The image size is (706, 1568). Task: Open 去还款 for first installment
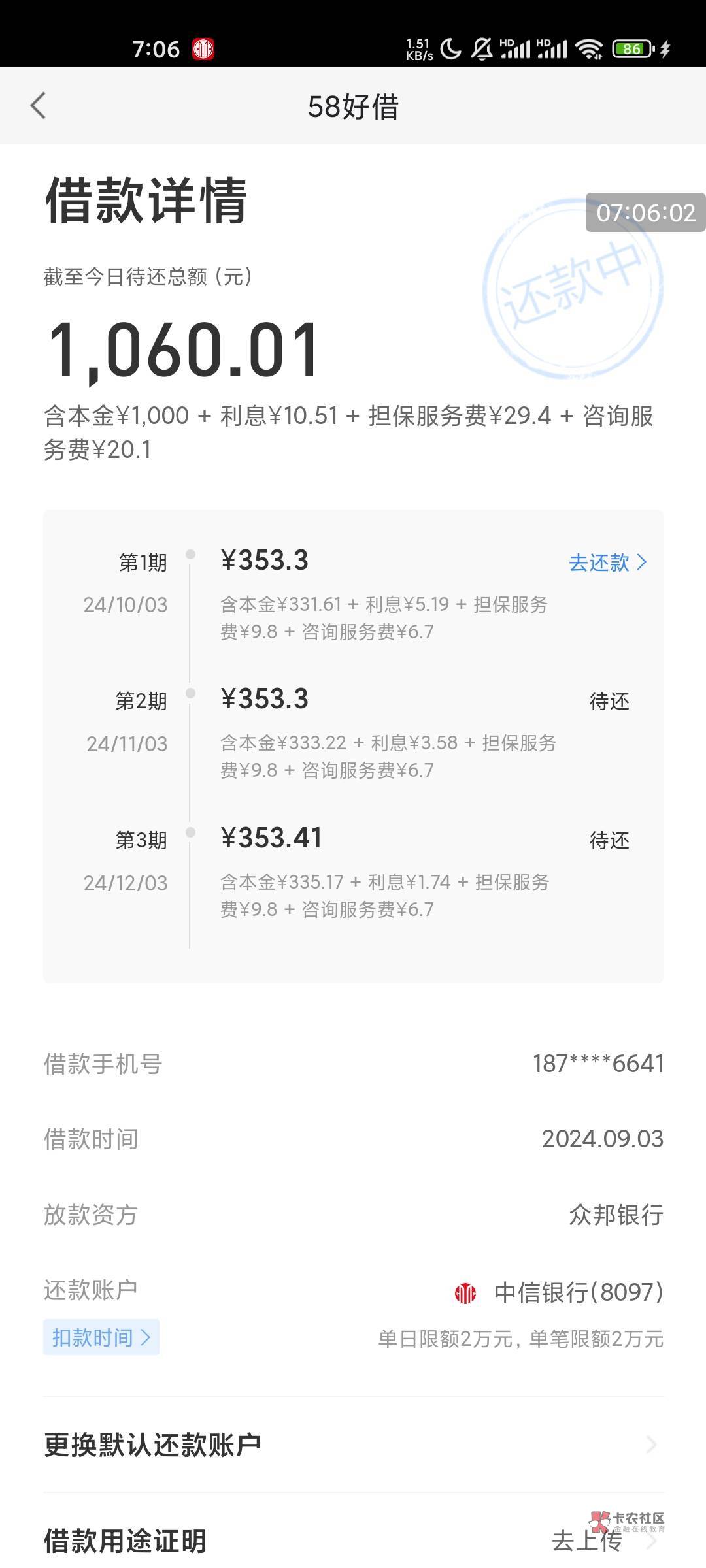(599, 563)
